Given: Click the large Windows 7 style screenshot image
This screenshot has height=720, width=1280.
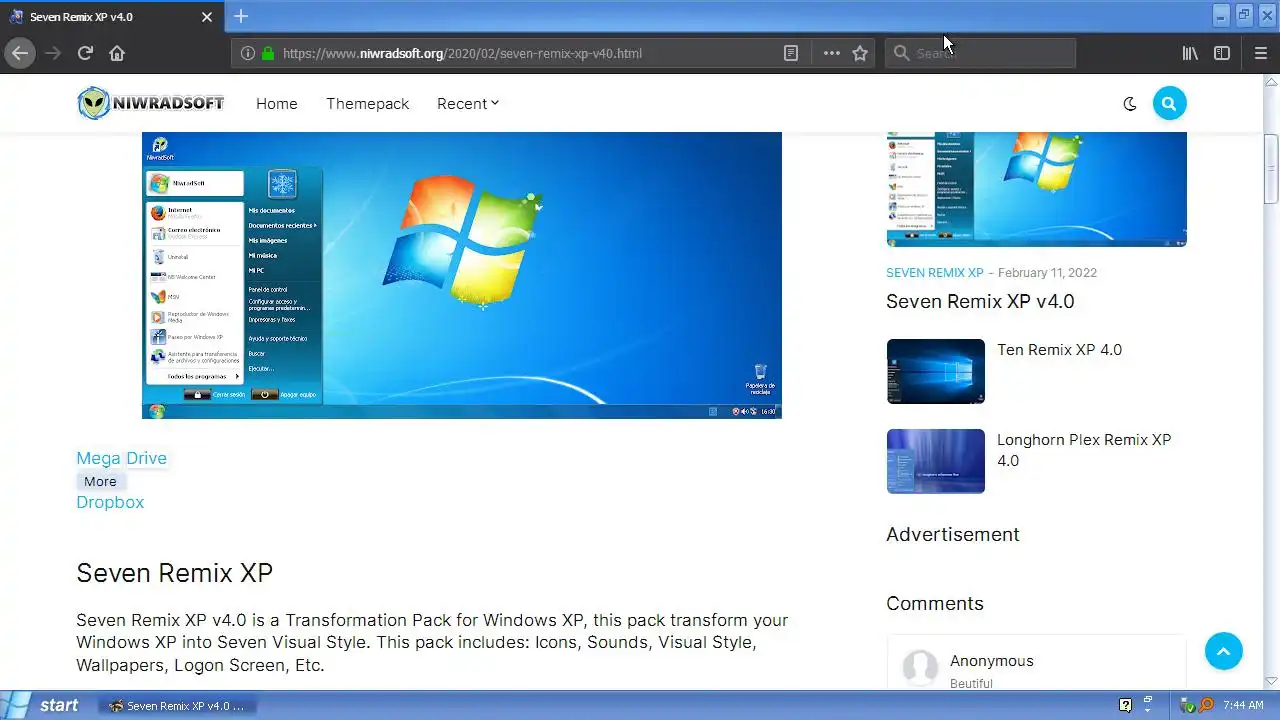Looking at the screenshot, I should 461,275.
